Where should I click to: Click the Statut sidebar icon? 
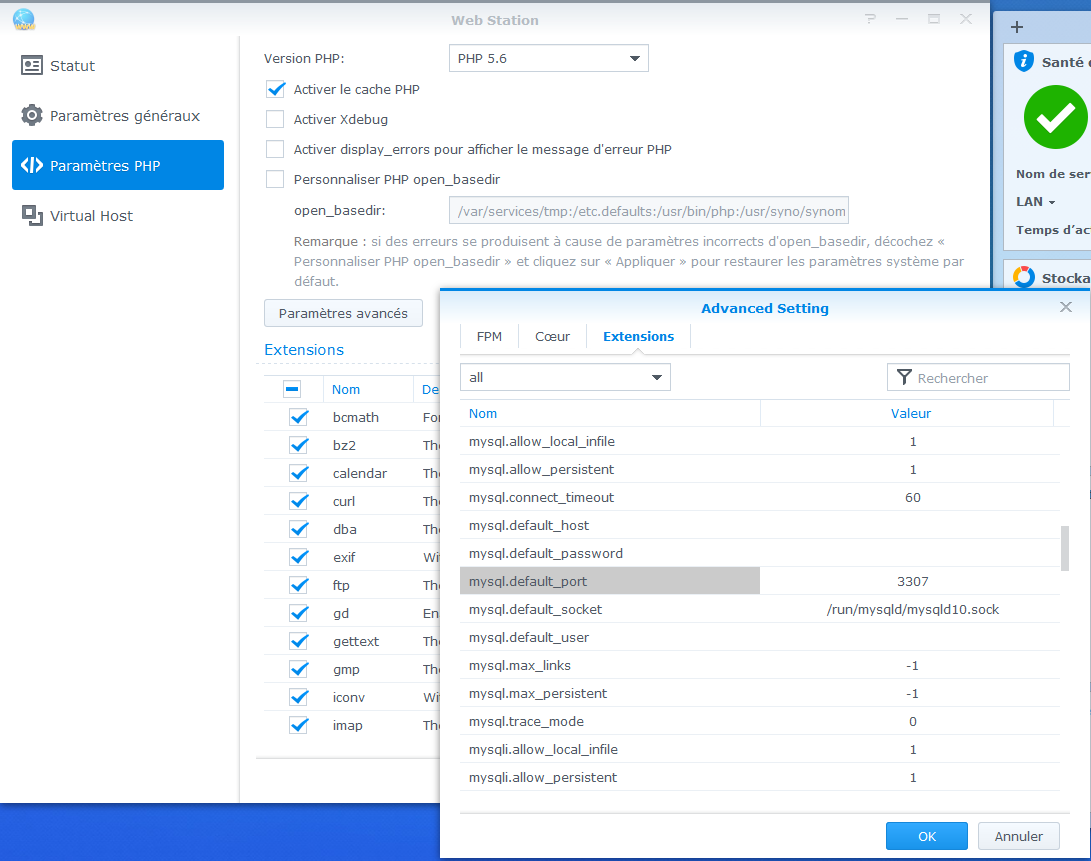pyautogui.click(x=32, y=66)
